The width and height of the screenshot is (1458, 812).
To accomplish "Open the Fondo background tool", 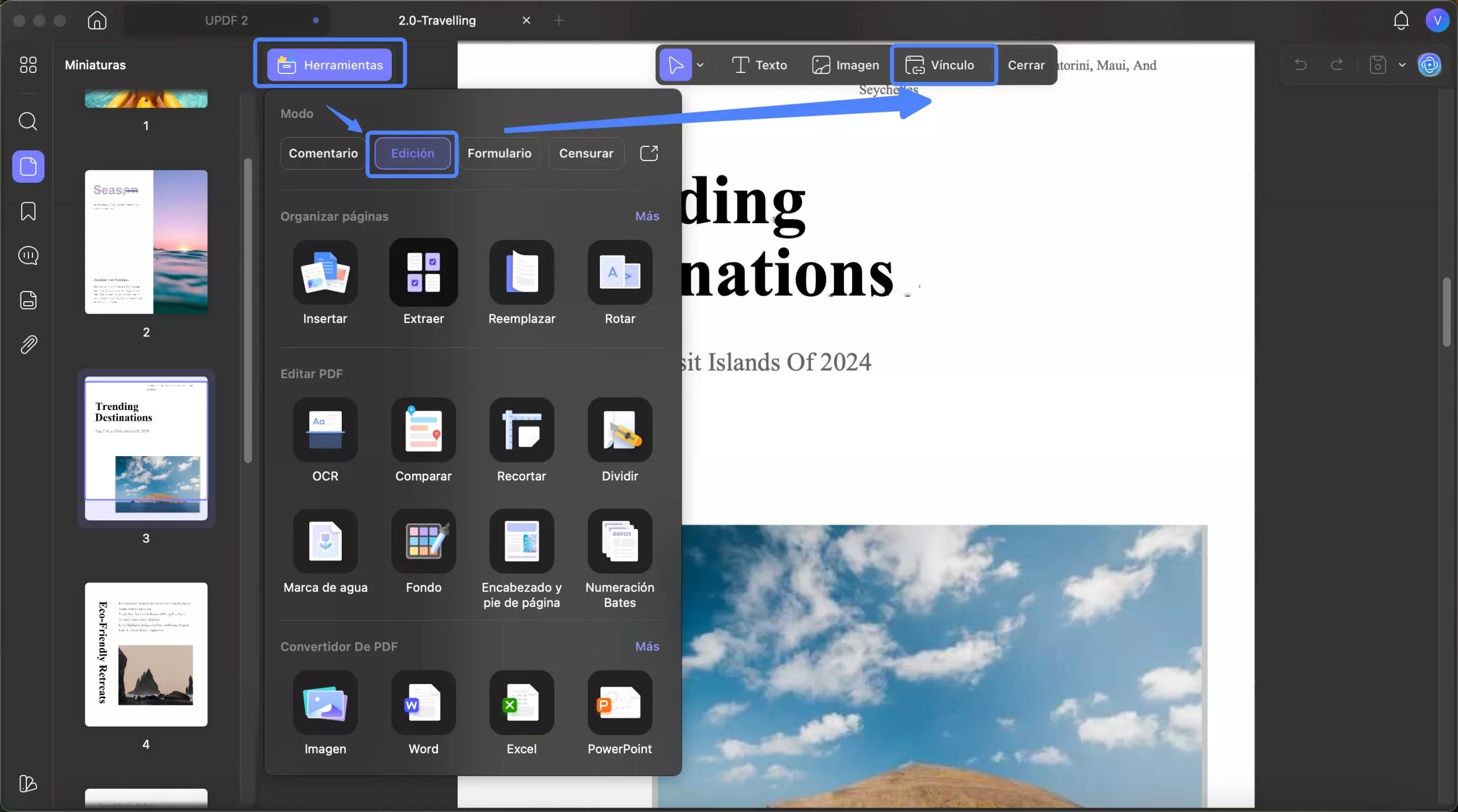I will coord(423,552).
